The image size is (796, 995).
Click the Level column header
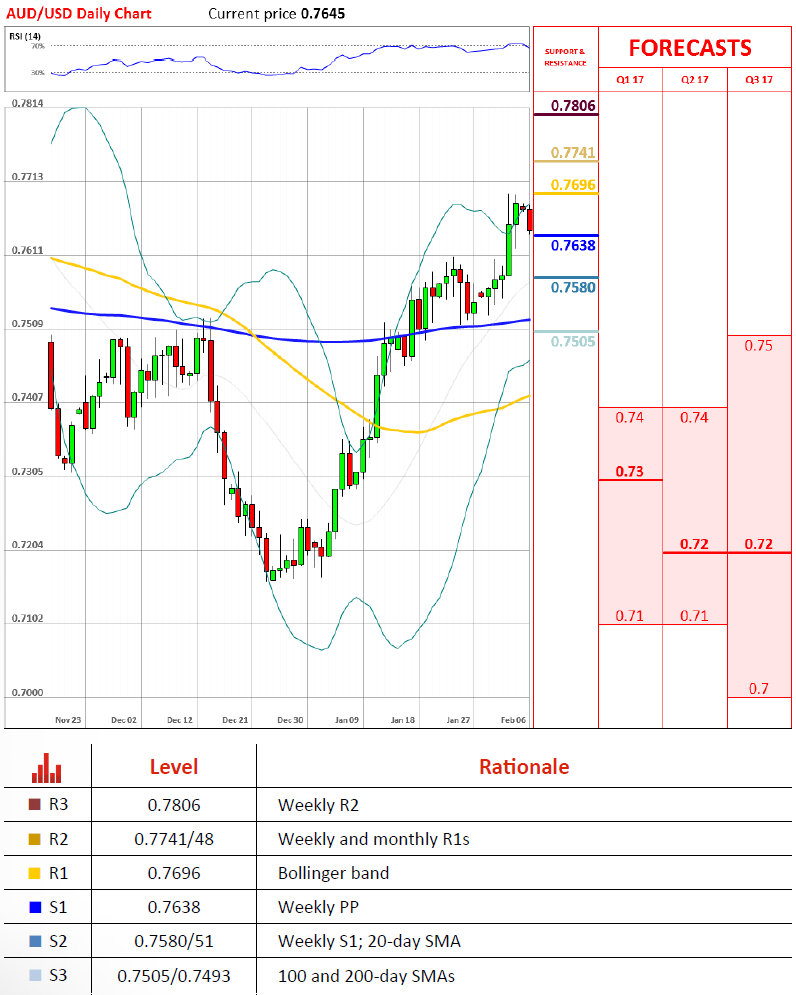[174, 767]
